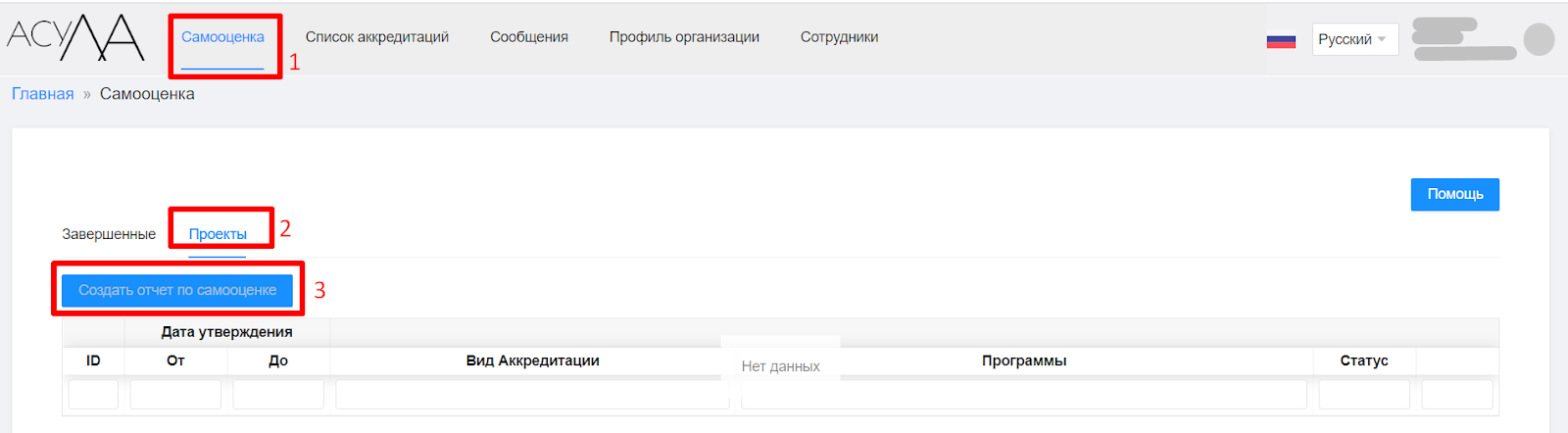Open Профиль организации menu item
Image resolution: width=1568 pixels, height=433 pixels.
click(684, 37)
